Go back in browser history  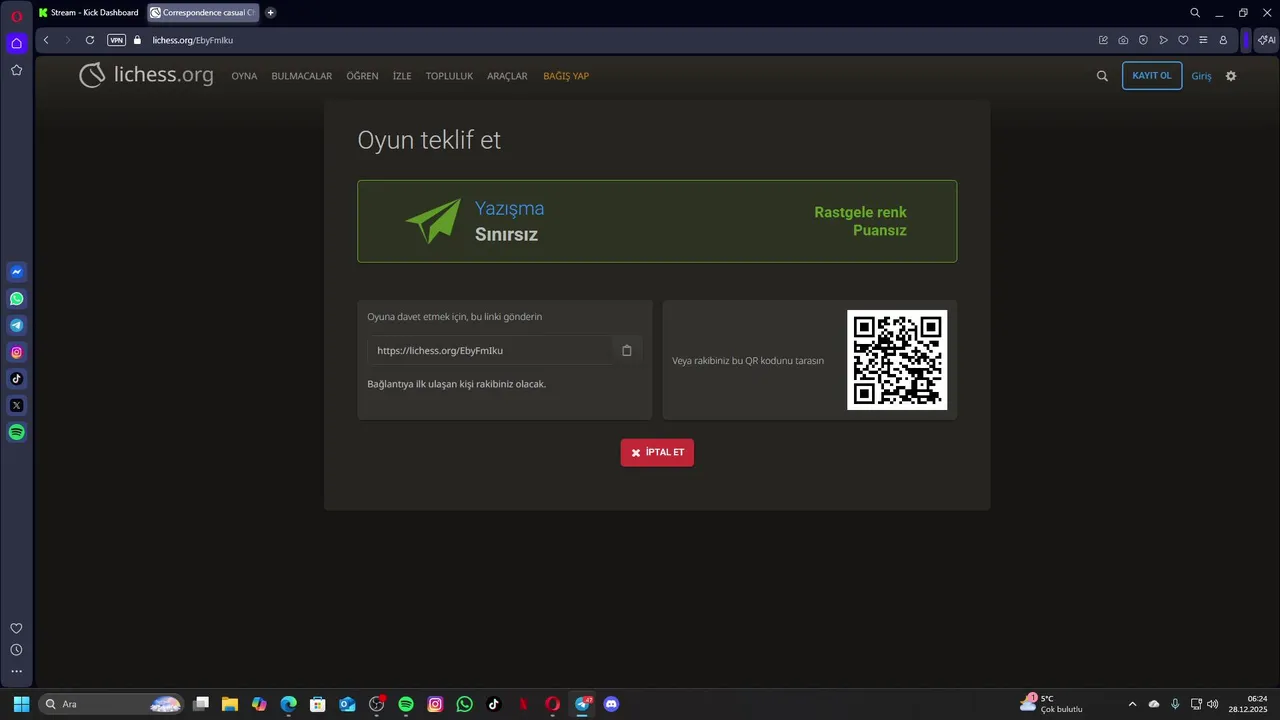[x=46, y=40]
